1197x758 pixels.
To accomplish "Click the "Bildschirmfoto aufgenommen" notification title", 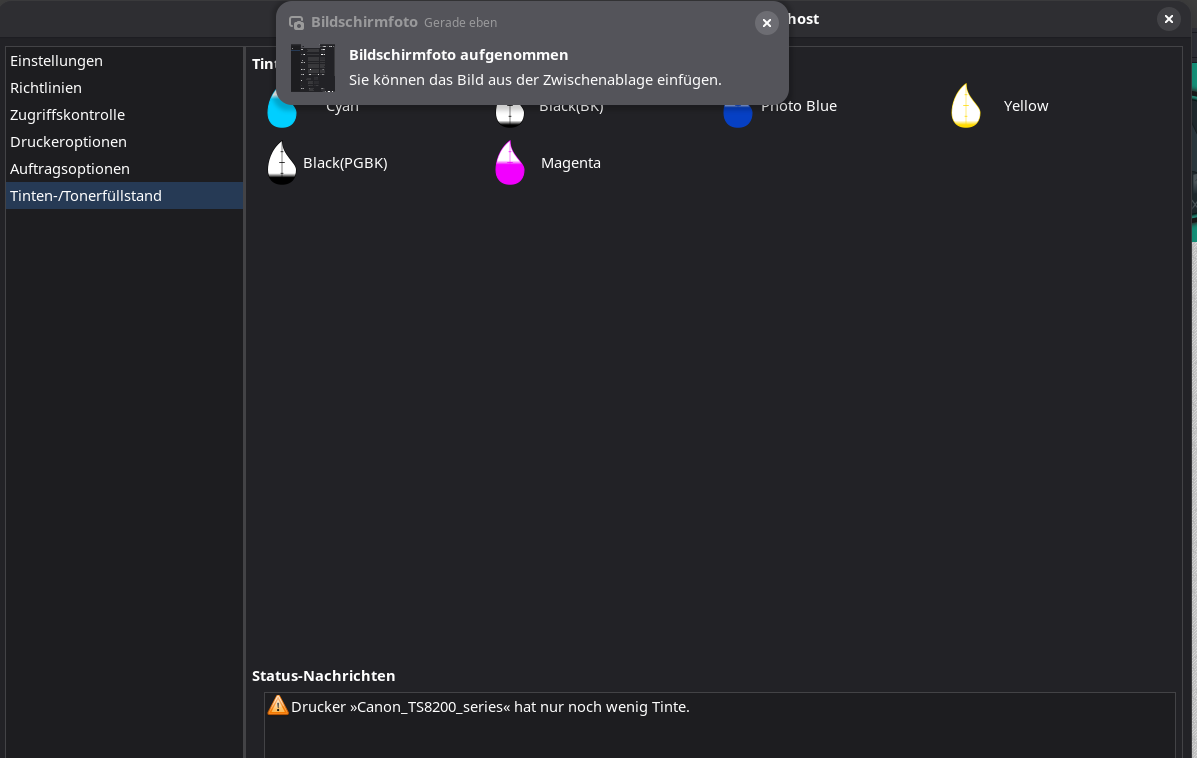I will click(x=458, y=55).
